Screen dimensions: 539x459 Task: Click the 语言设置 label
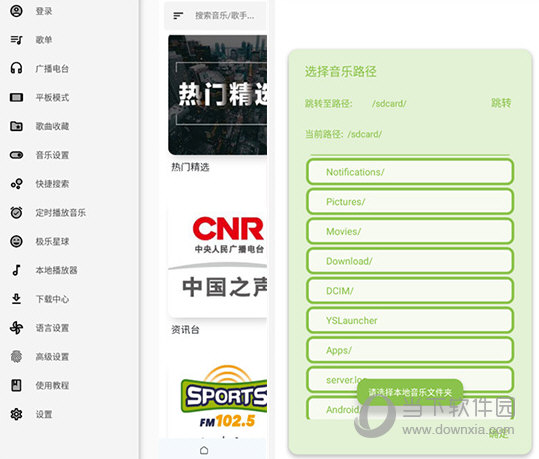[x=52, y=328]
